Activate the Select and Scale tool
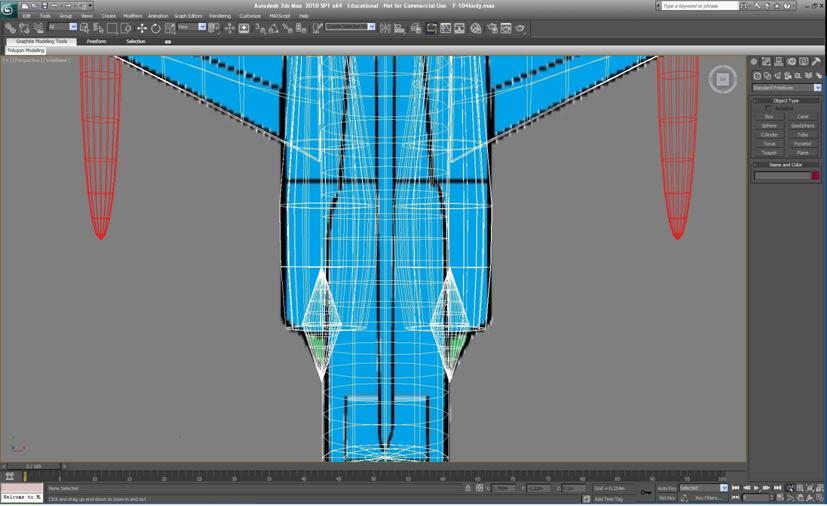The width and height of the screenshot is (827, 506). 170,28
